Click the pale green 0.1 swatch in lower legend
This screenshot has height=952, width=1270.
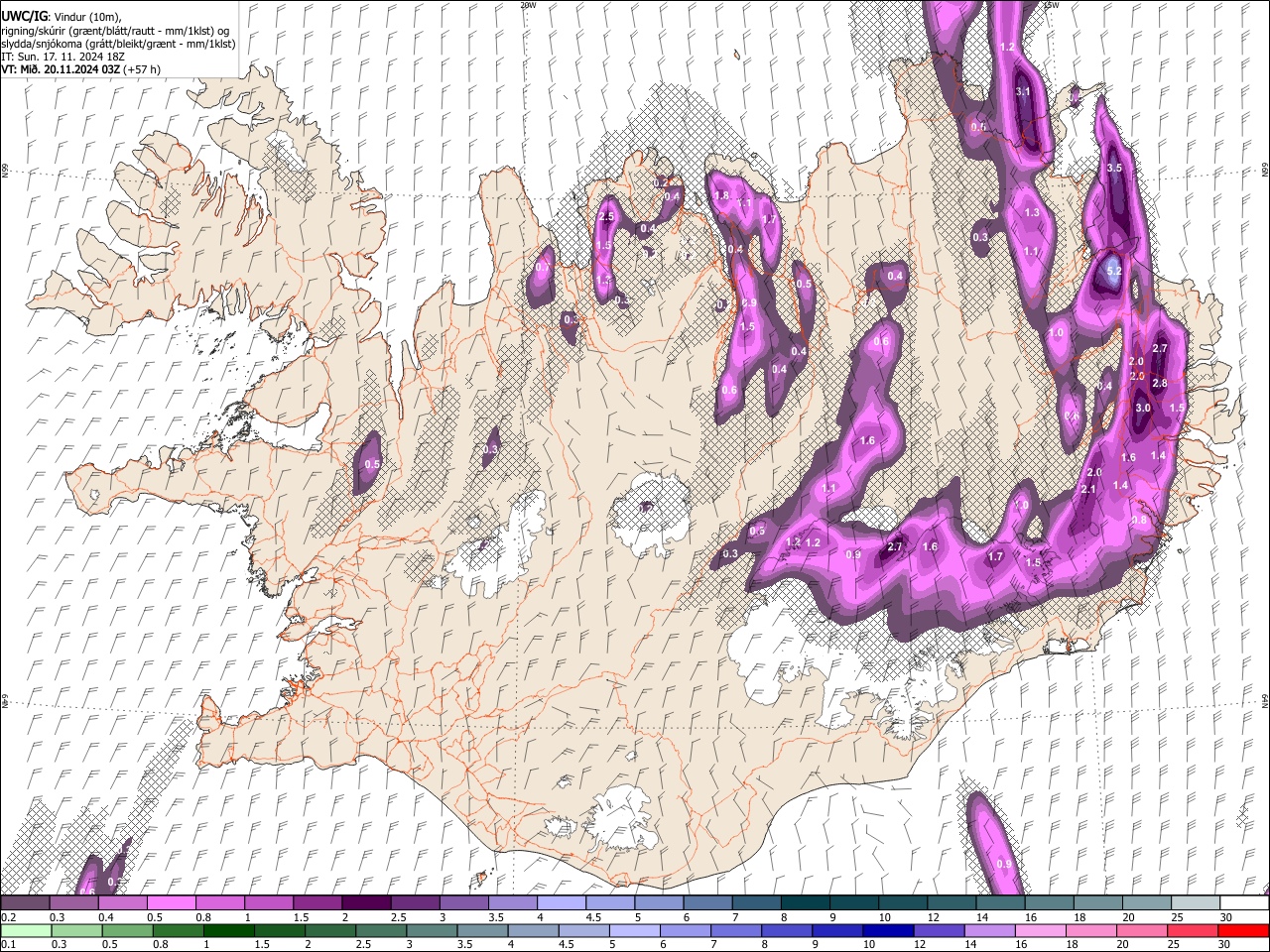click(x=26, y=931)
